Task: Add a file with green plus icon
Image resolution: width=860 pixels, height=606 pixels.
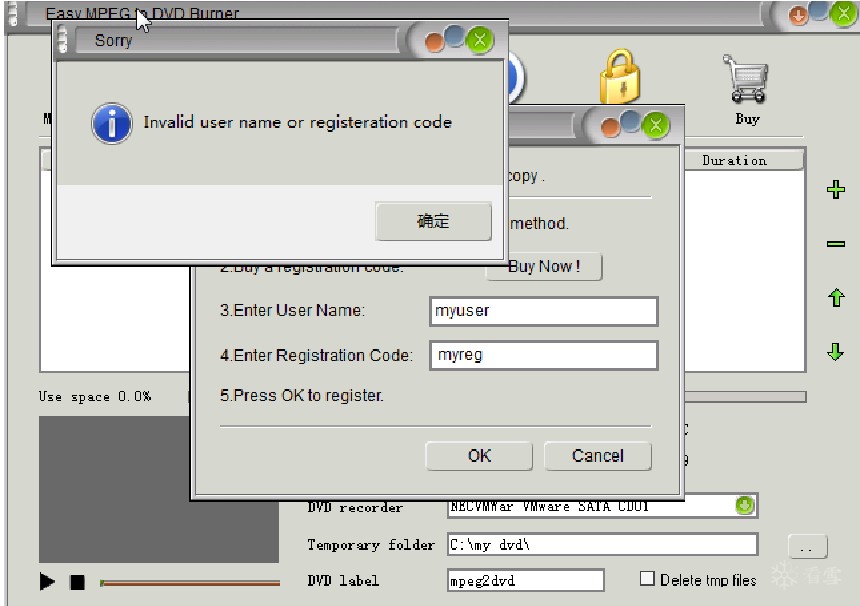Action: [x=835, y=190]
